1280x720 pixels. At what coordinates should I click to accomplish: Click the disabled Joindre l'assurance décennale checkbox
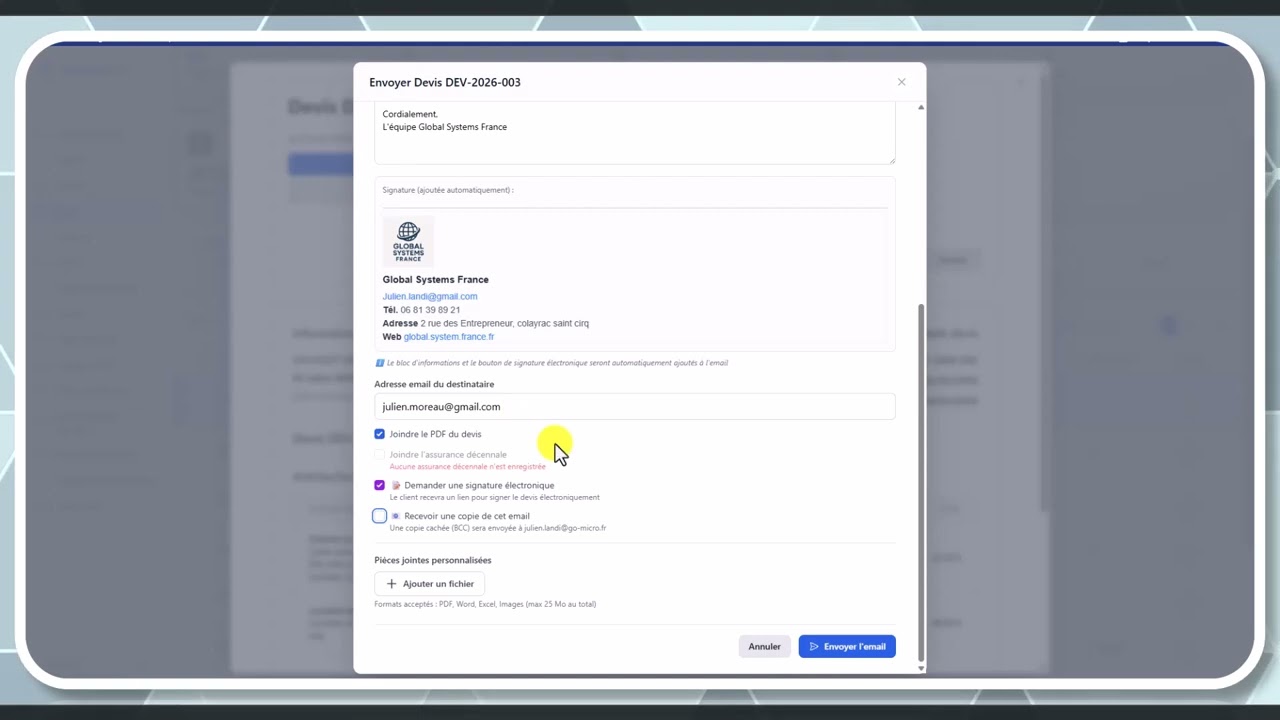[379, 455]
